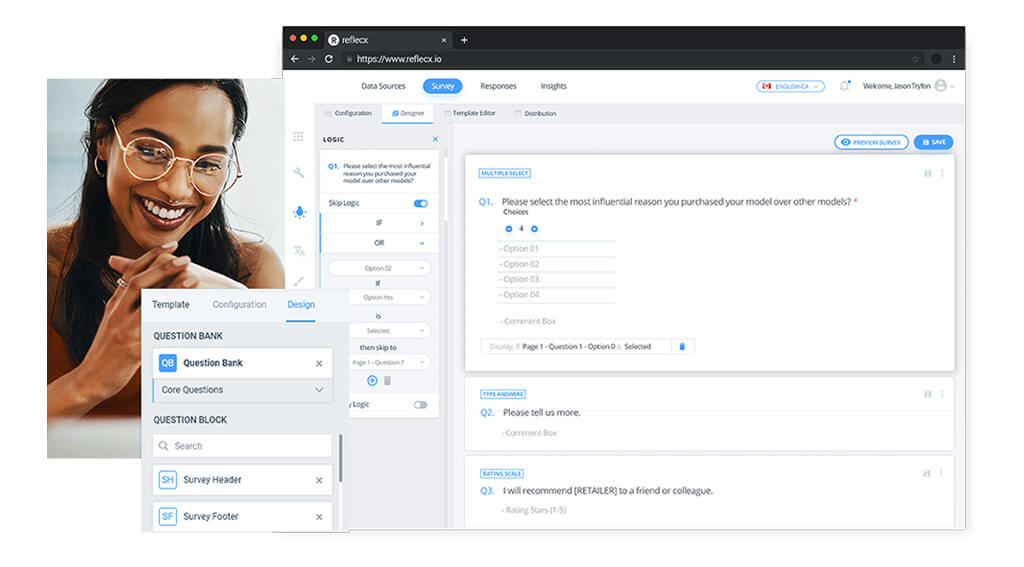
Task: Open the notifications bell
Action: [x=844, y=86]
